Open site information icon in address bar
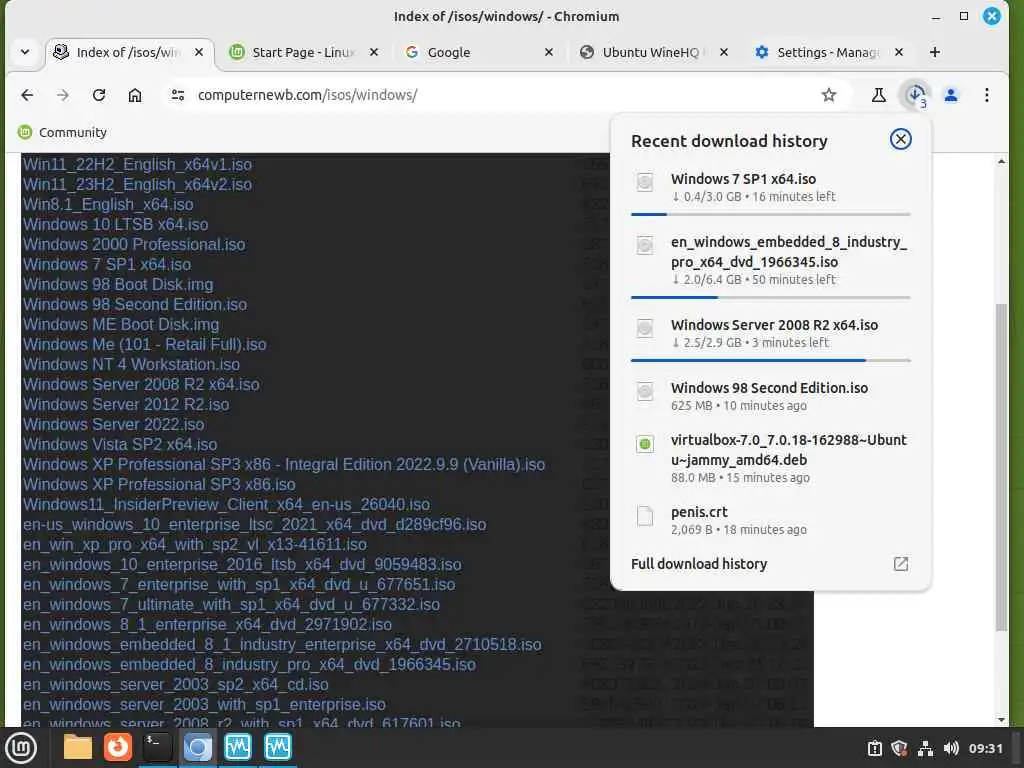1024x768 pixels. pos(178,95)
